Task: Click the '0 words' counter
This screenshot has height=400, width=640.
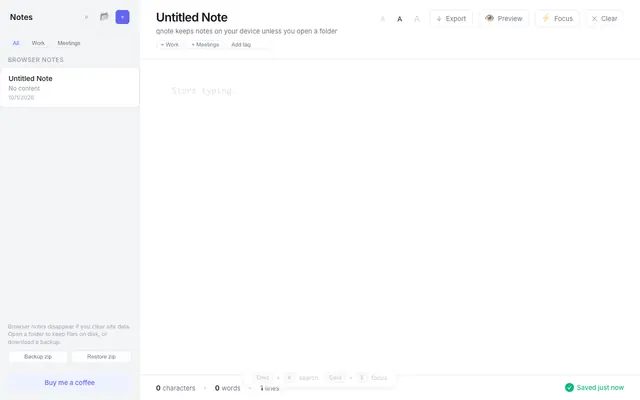Action: click(227, 388)
